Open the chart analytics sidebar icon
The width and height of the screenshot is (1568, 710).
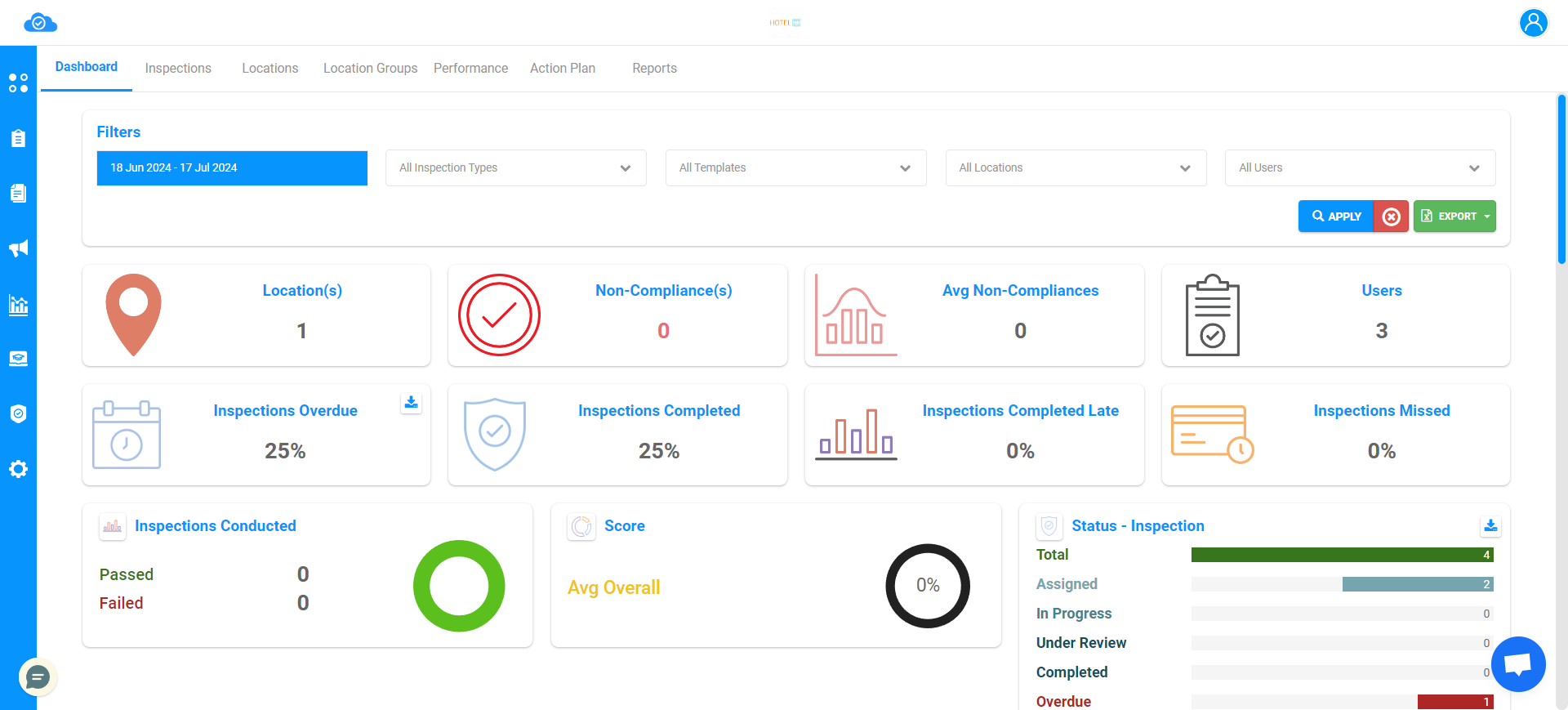18,305
